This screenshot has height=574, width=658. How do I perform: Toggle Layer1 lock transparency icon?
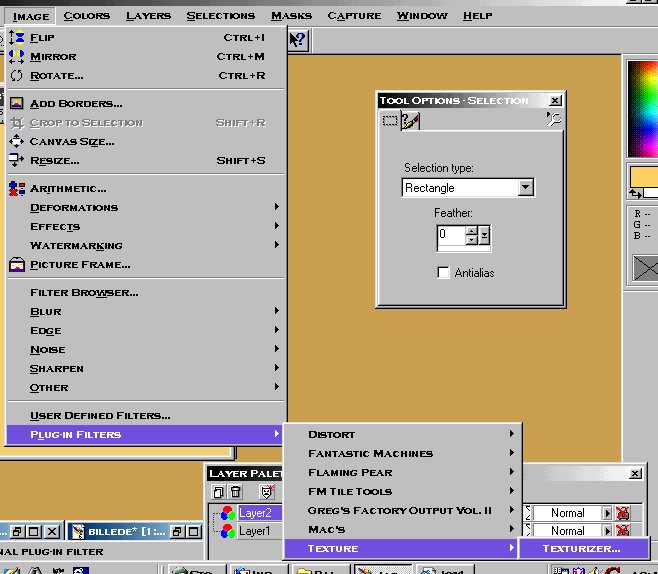tap(623, 531)
